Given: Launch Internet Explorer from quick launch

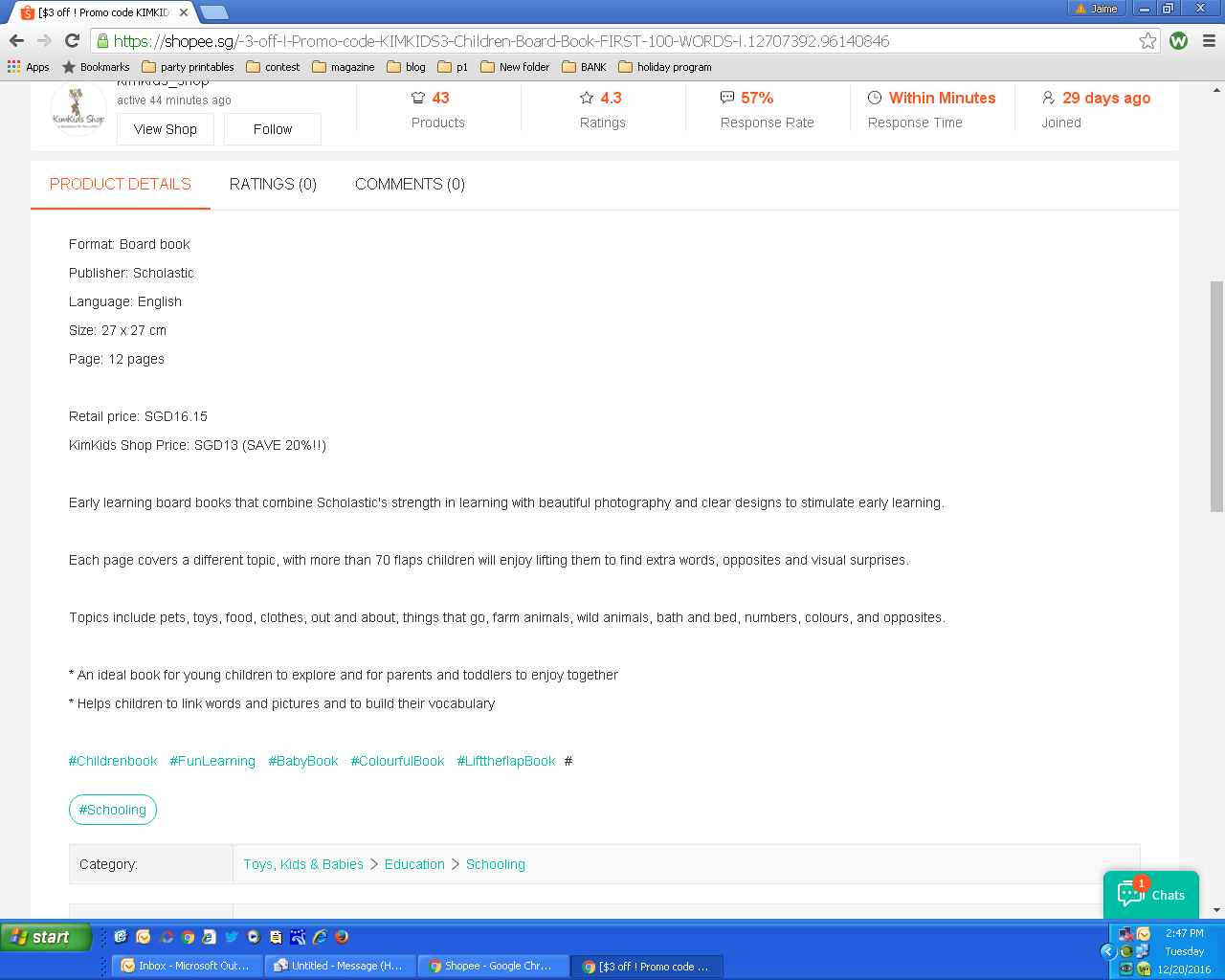Looking at the screenshot, I should point(320,937).
